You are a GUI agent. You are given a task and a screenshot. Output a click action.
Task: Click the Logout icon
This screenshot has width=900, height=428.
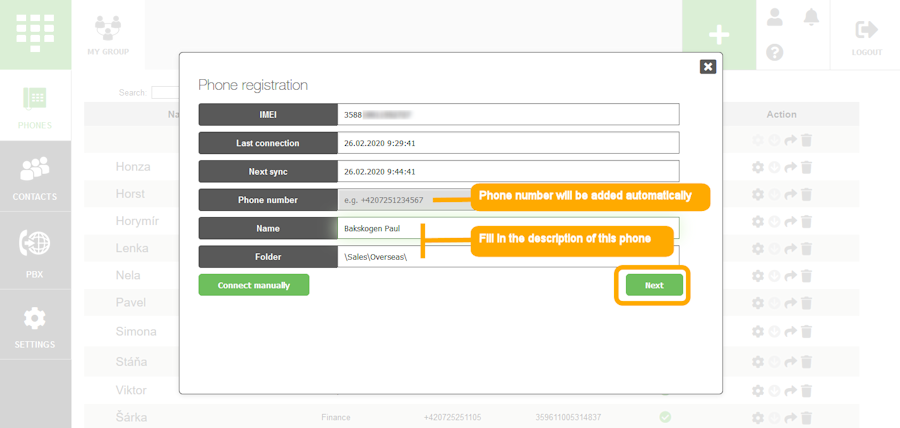coord(867,36)
